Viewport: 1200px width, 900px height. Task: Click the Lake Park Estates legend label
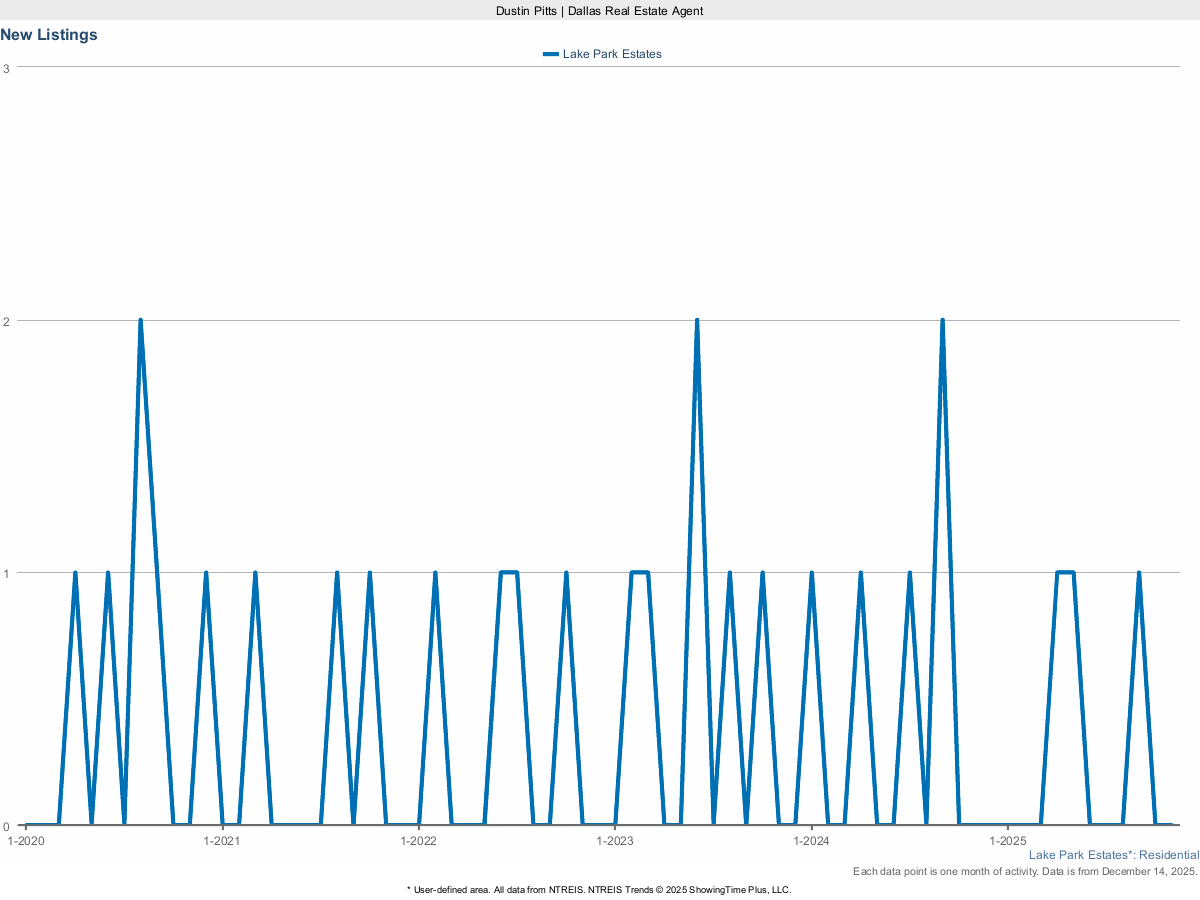coord(612,54)
